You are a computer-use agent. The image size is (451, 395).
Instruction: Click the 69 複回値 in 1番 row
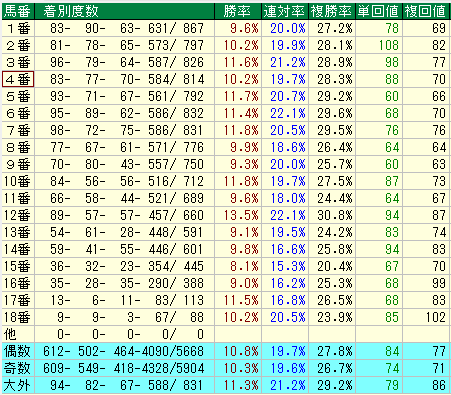pos(439,28)
